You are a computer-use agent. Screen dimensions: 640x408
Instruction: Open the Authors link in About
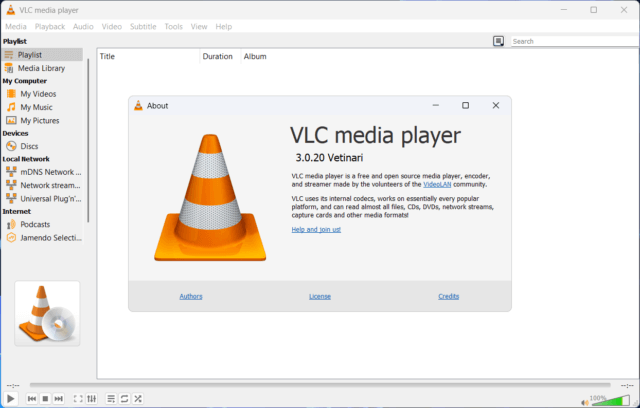(x=191, y=296)
